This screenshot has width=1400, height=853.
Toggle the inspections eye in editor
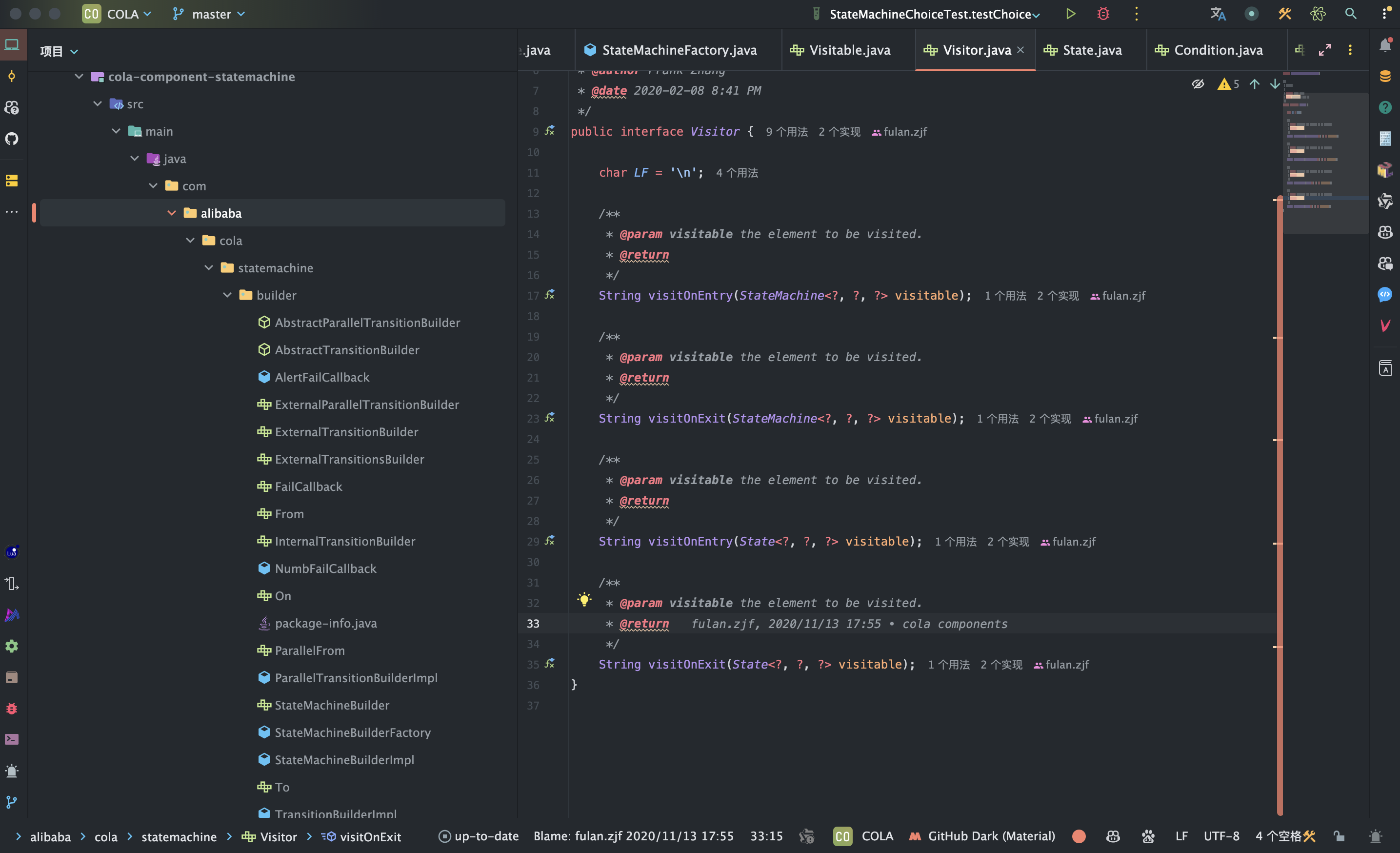[x=1198, y=84]
